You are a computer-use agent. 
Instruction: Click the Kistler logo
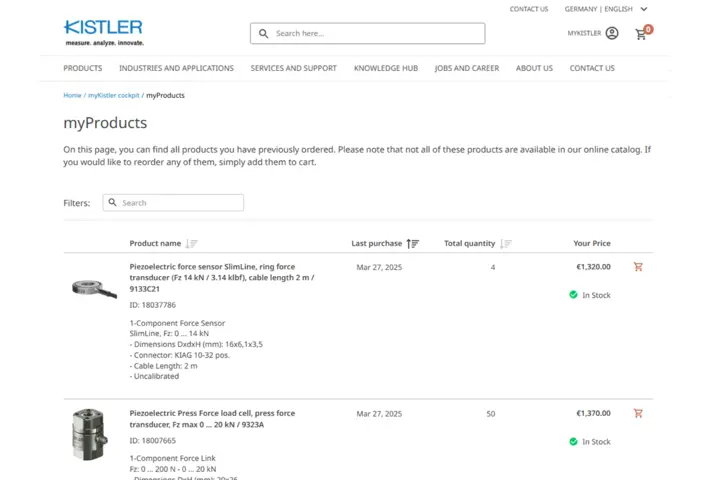pyautogui.click(x=103, y=32)
